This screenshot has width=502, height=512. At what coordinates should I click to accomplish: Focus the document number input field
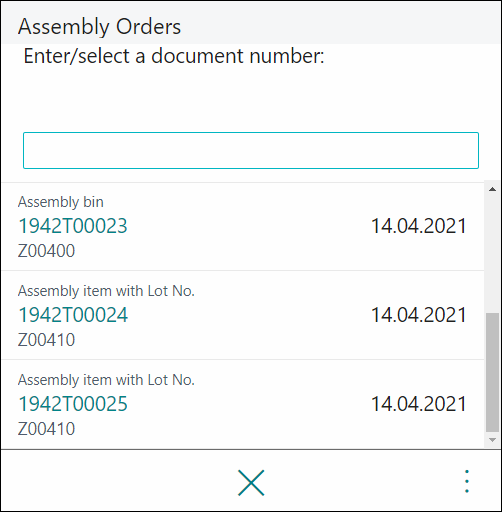tap(251, 150)
